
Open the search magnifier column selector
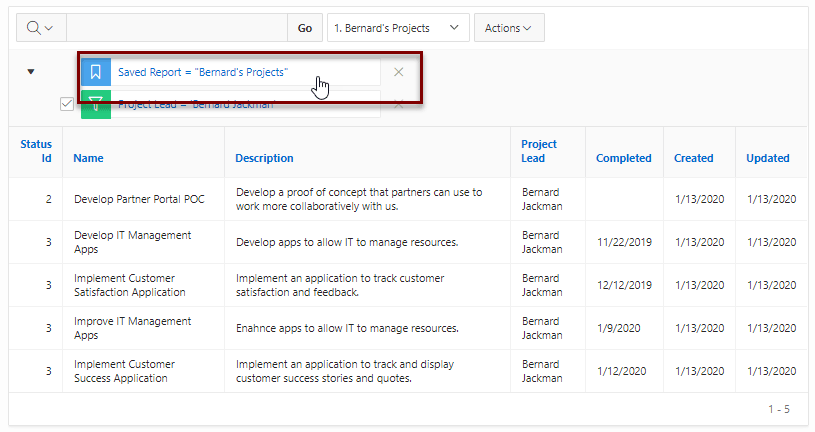(x=41, y=28)
